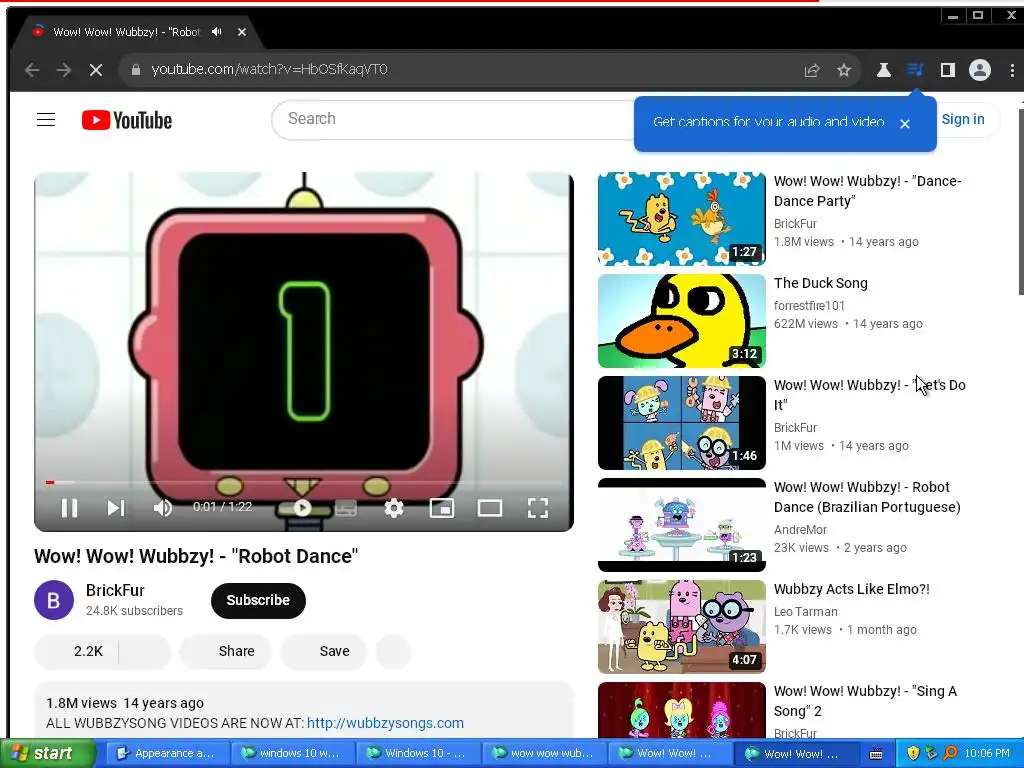Open The Duck Song thumbnail
This screenshot has width=1024, height=768.
click(682, 321)
